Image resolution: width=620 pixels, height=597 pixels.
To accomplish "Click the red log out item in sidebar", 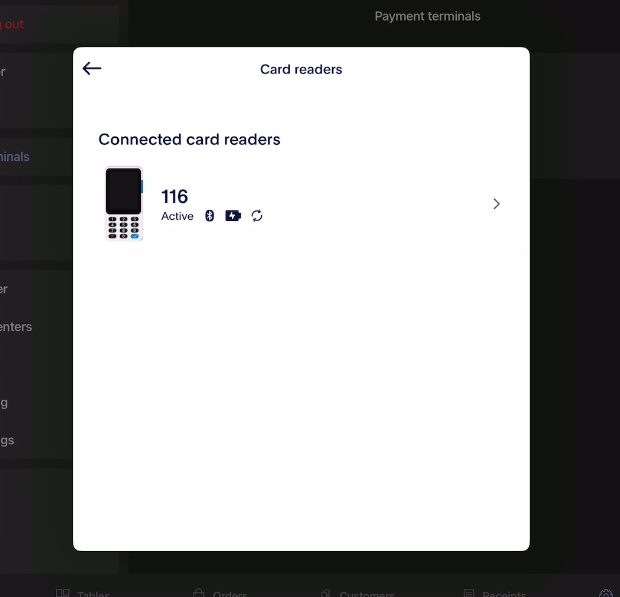I will 12,25.
